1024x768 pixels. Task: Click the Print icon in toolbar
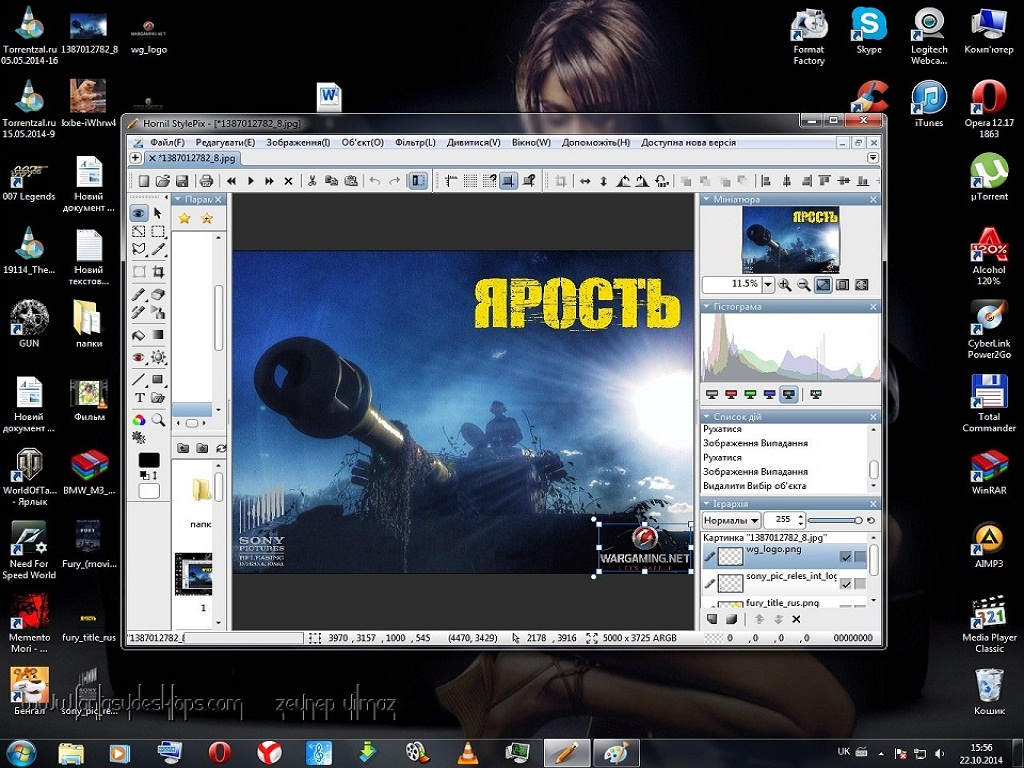pos(206,181)
